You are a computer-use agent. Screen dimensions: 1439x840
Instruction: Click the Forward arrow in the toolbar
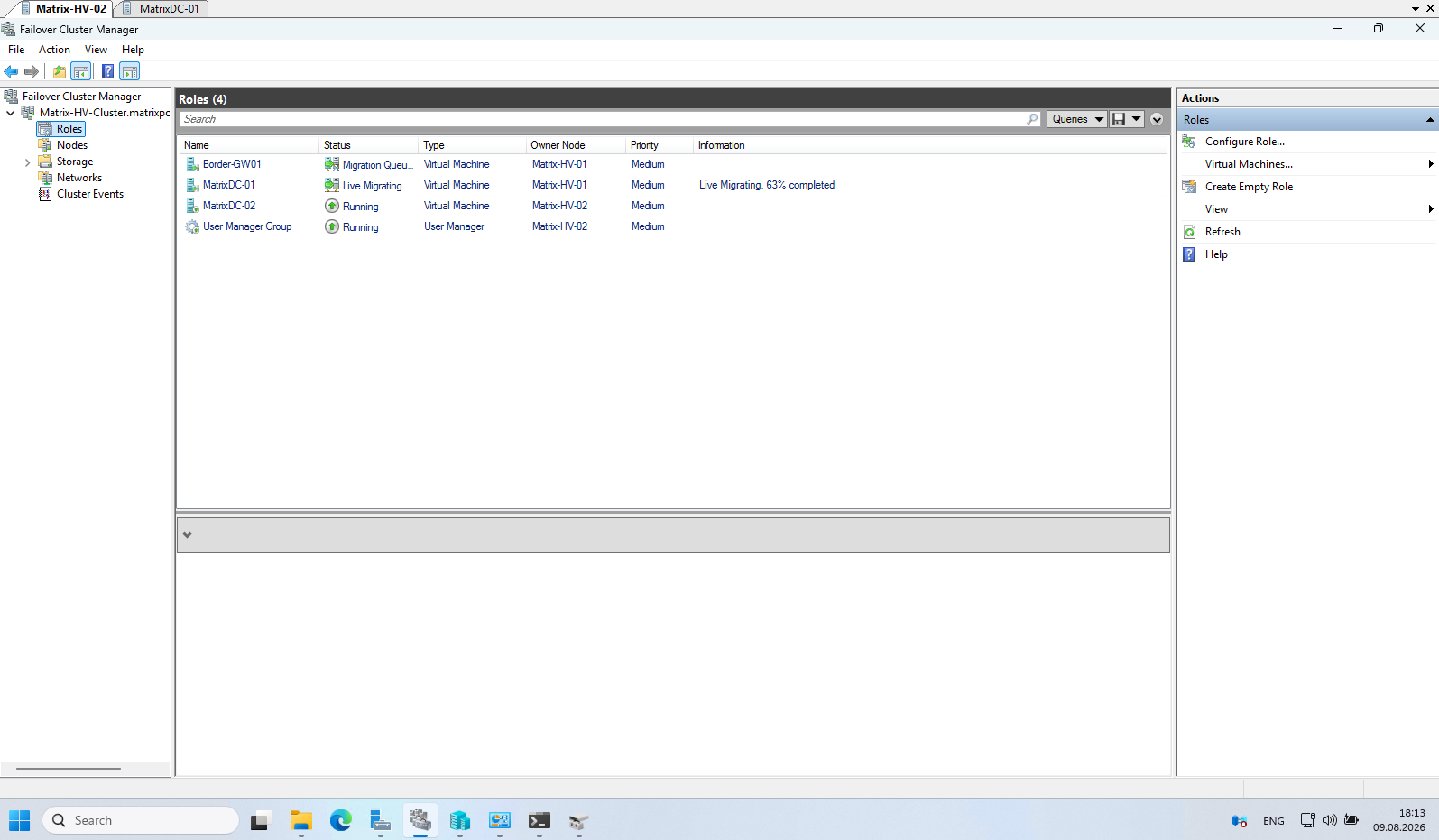pyautogui.click(x=32, y=71)
